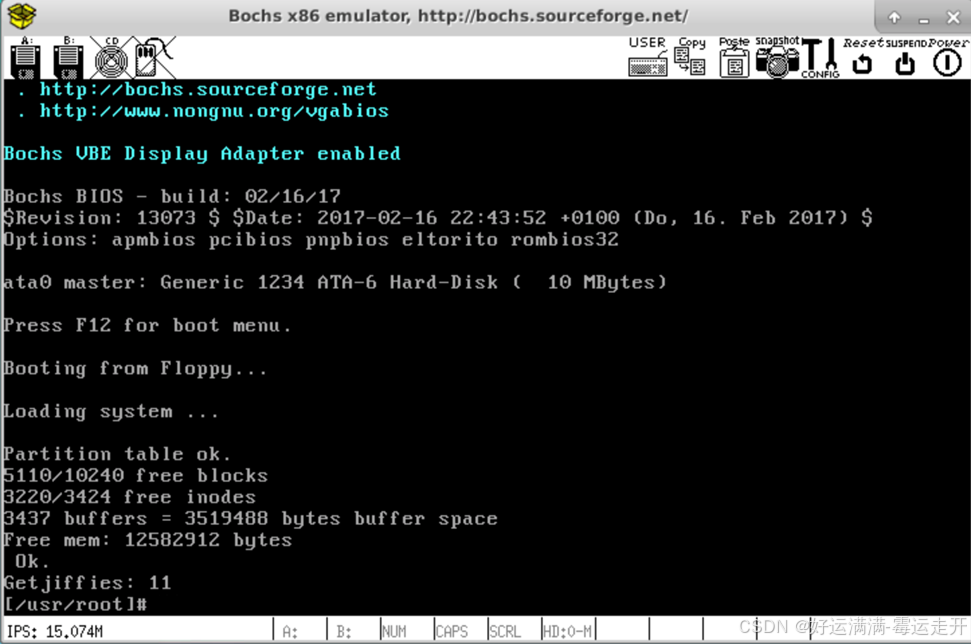The width and height of the screenshot is (971, 644).
Task: Click the window title bar text
Action: click(x=458, y=15)
